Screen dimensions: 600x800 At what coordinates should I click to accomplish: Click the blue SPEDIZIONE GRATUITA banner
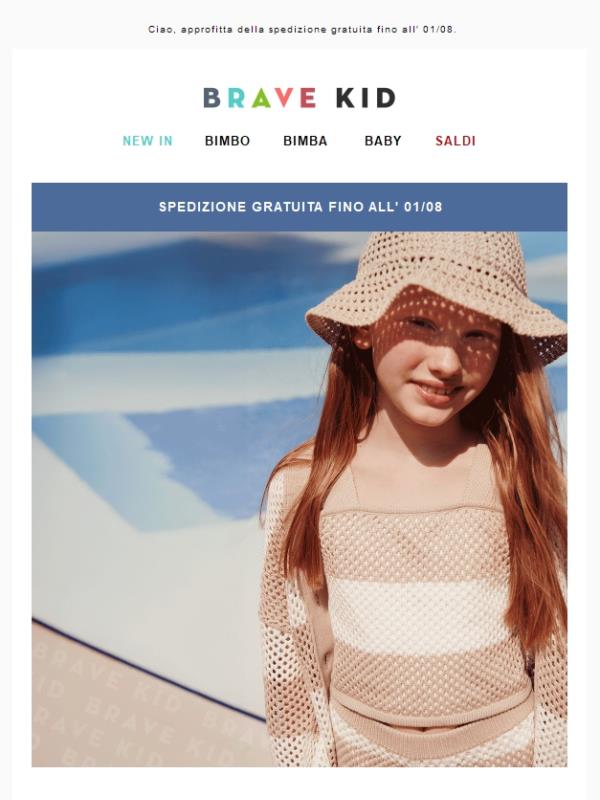point(299,207)
